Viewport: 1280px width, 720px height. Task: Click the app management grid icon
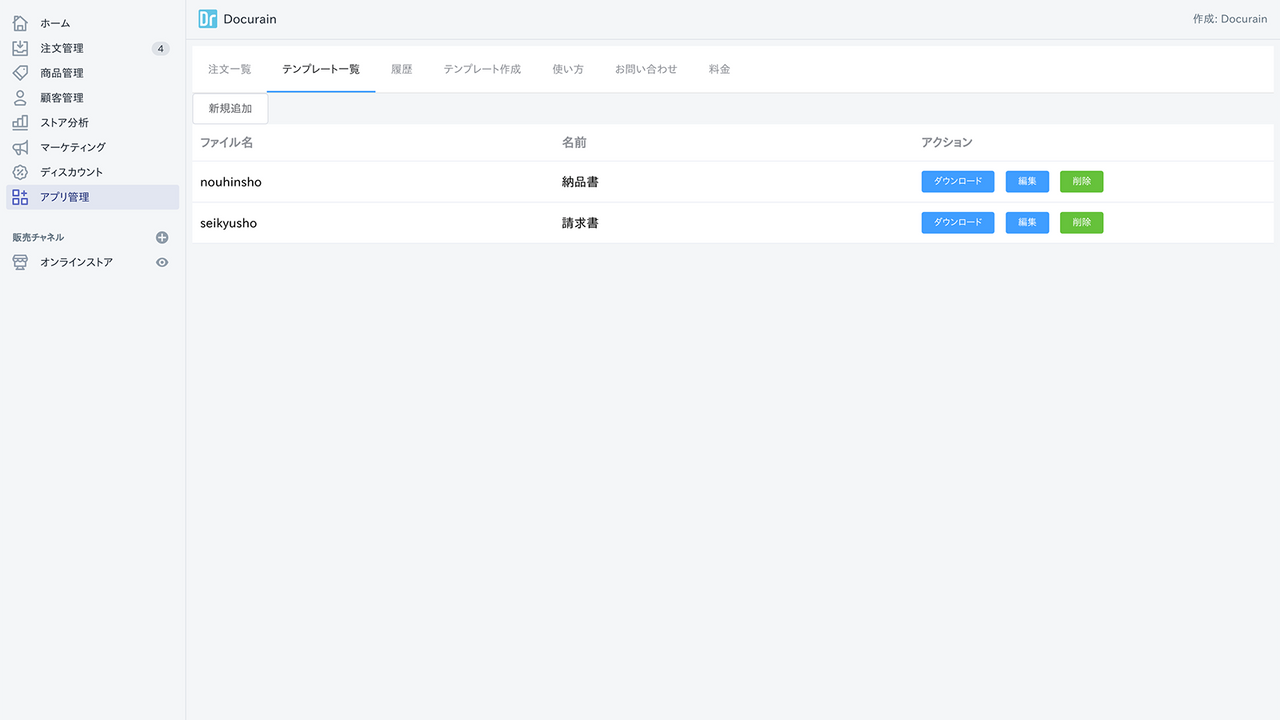[20, 197]
